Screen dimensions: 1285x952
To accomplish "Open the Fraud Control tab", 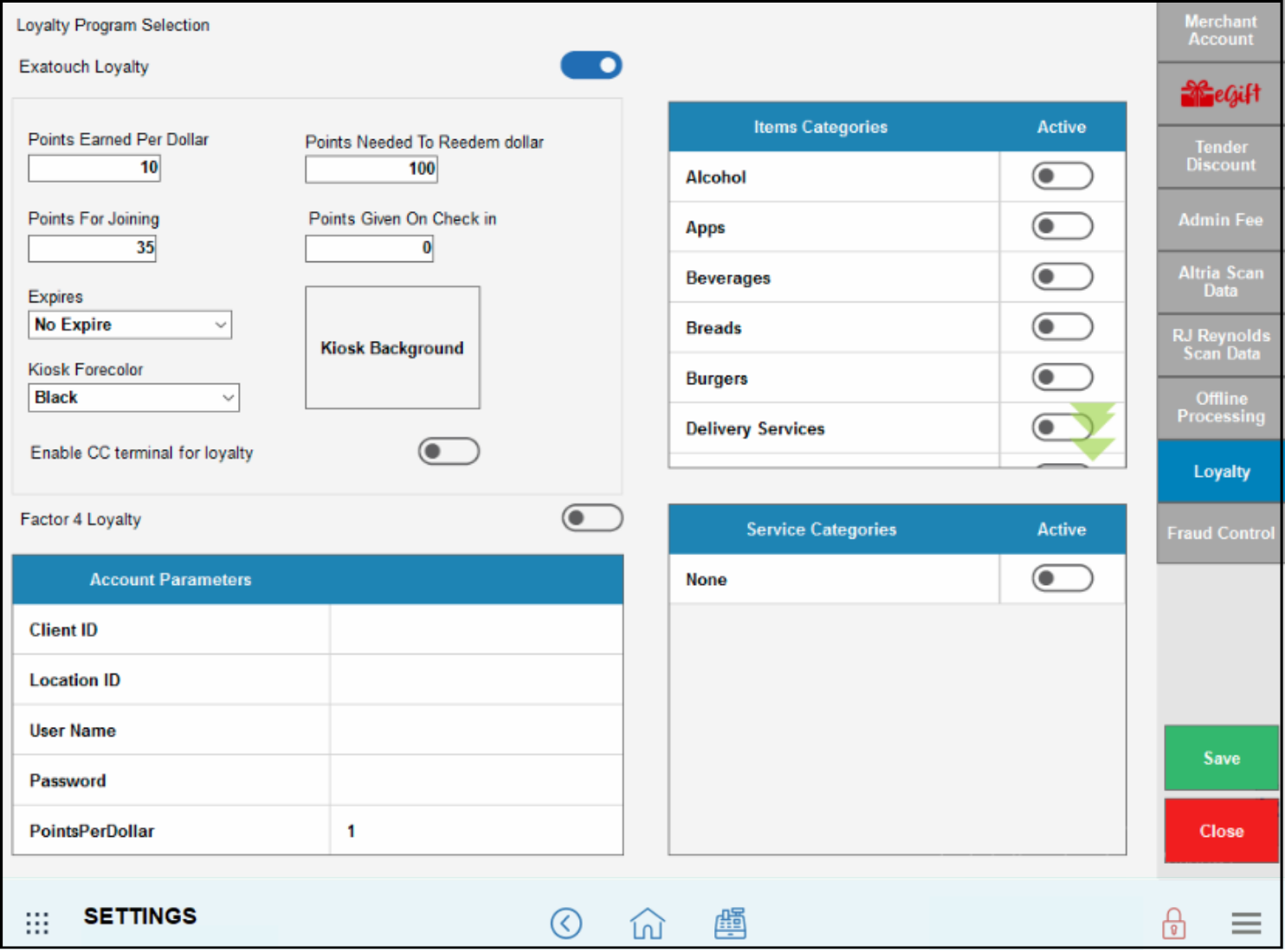I will tap(1220, 533).
